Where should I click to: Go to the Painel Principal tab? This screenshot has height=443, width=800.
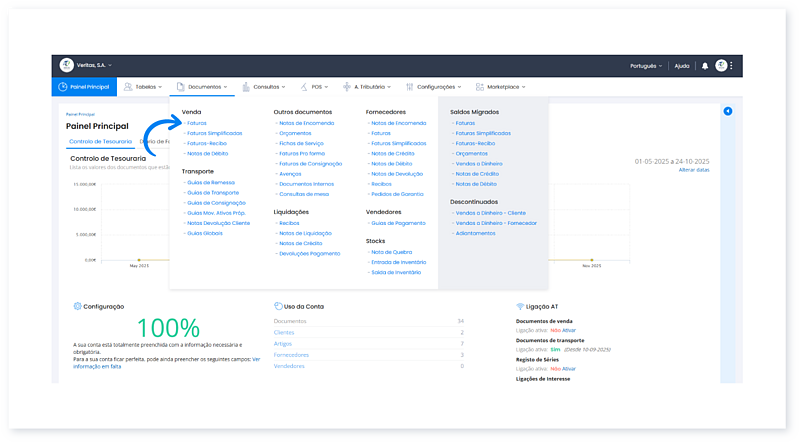coord(84,87)
